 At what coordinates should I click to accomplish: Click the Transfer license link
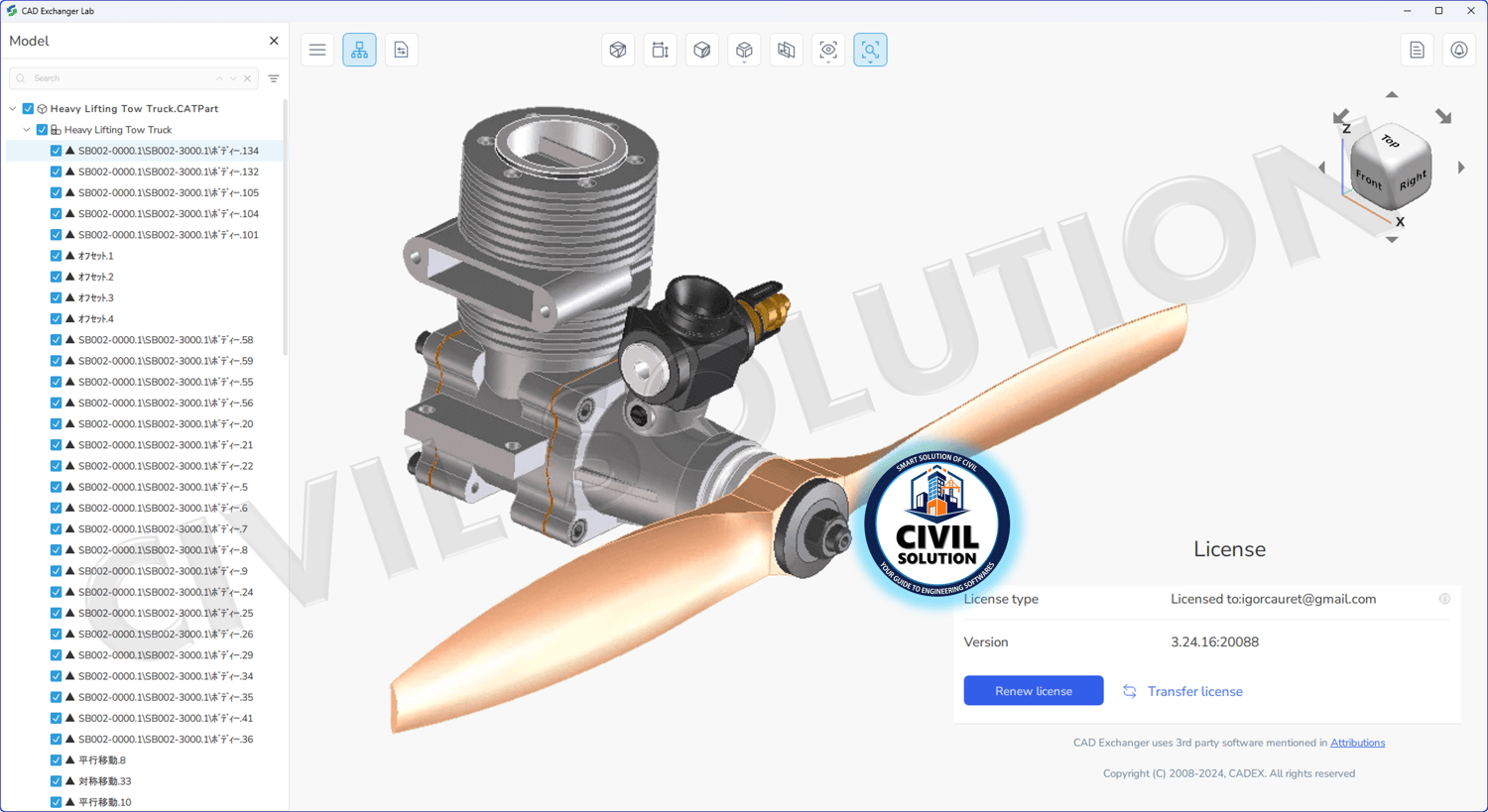tap(1195, 691)
